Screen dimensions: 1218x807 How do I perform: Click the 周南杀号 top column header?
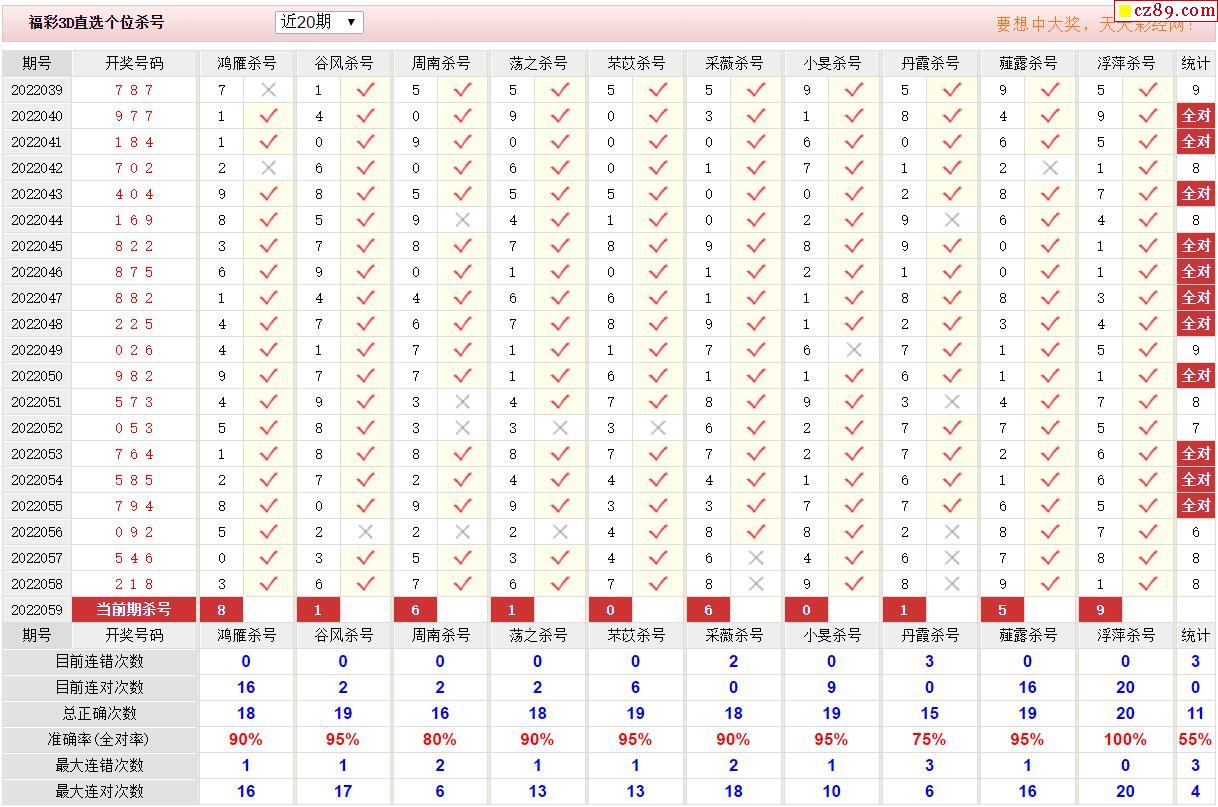pyautogui.click(x=441, y=63)
